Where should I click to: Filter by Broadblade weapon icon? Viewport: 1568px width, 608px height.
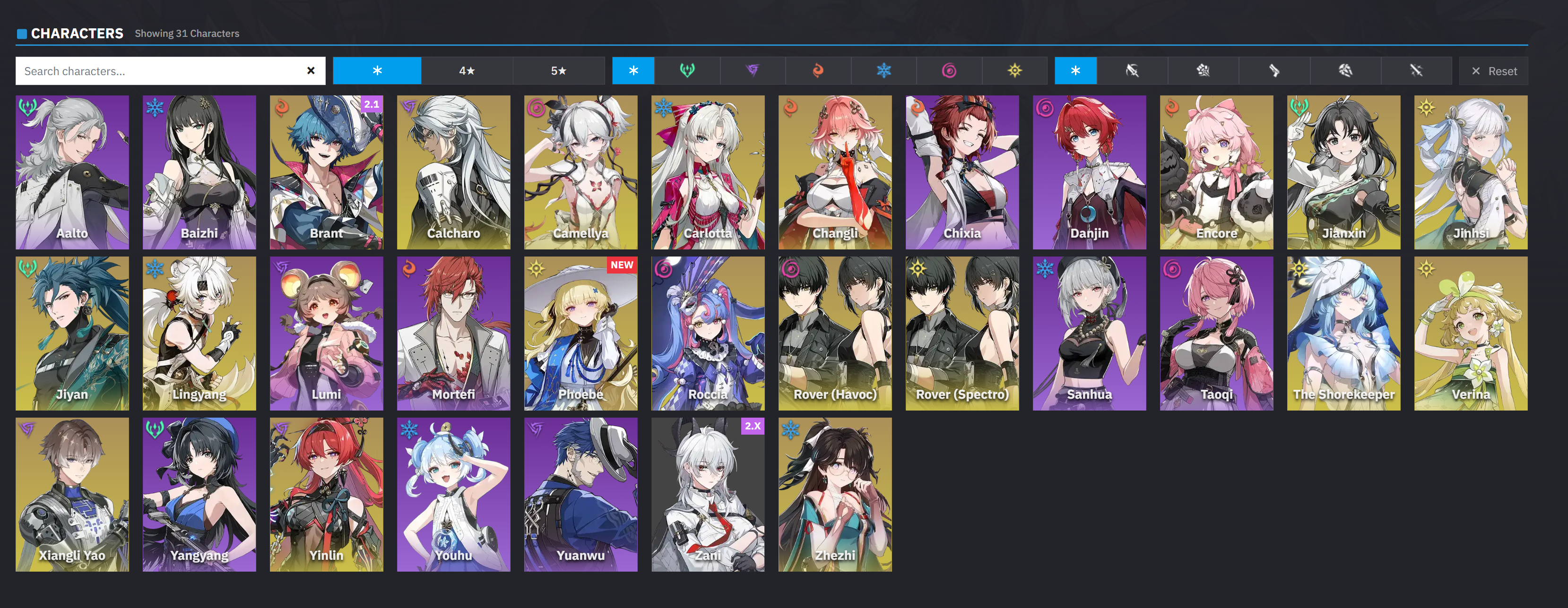[1132, 70]
